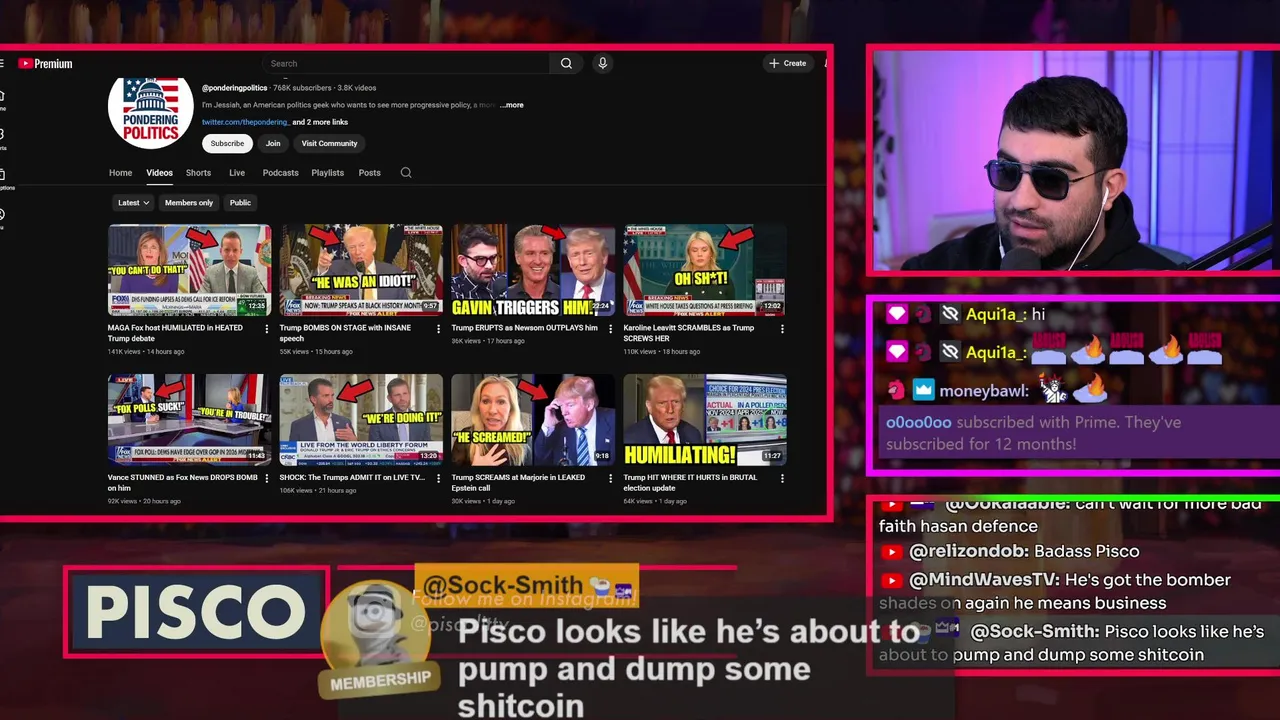
Task: Open 'Trump BOMBS ON STAGE' video thumbnail
Action: 361,270
